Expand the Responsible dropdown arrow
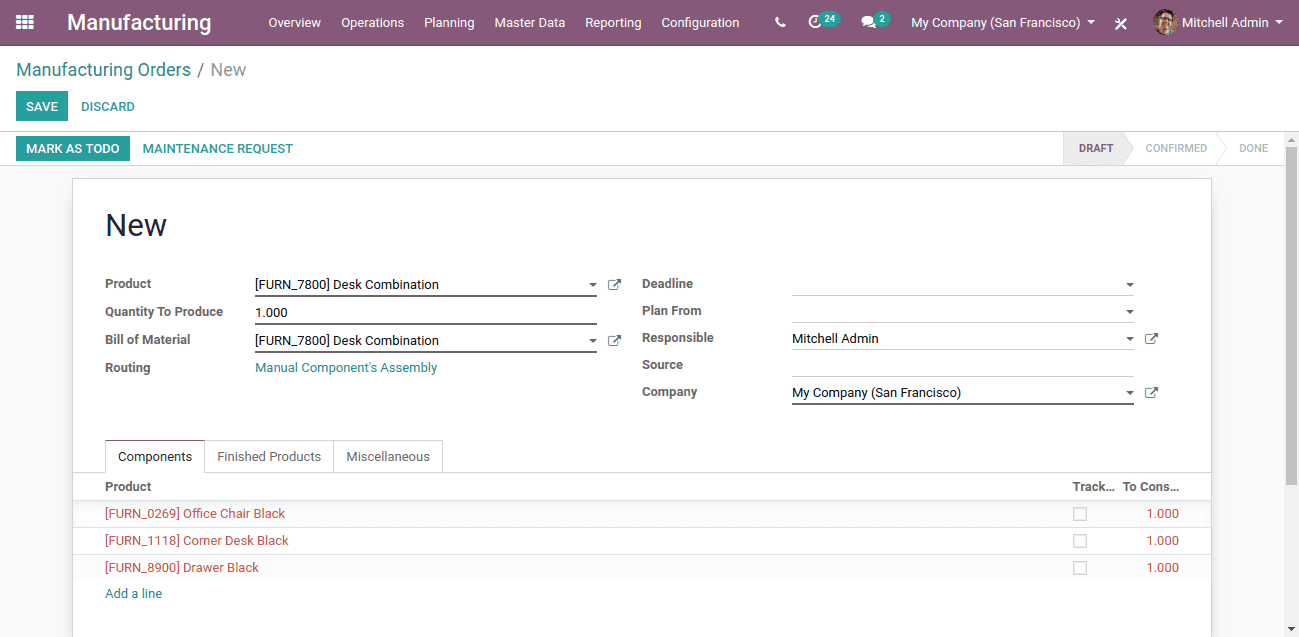Image resolution: width=1299 pixels, height=637 pixels. [x=1129, y=339]
